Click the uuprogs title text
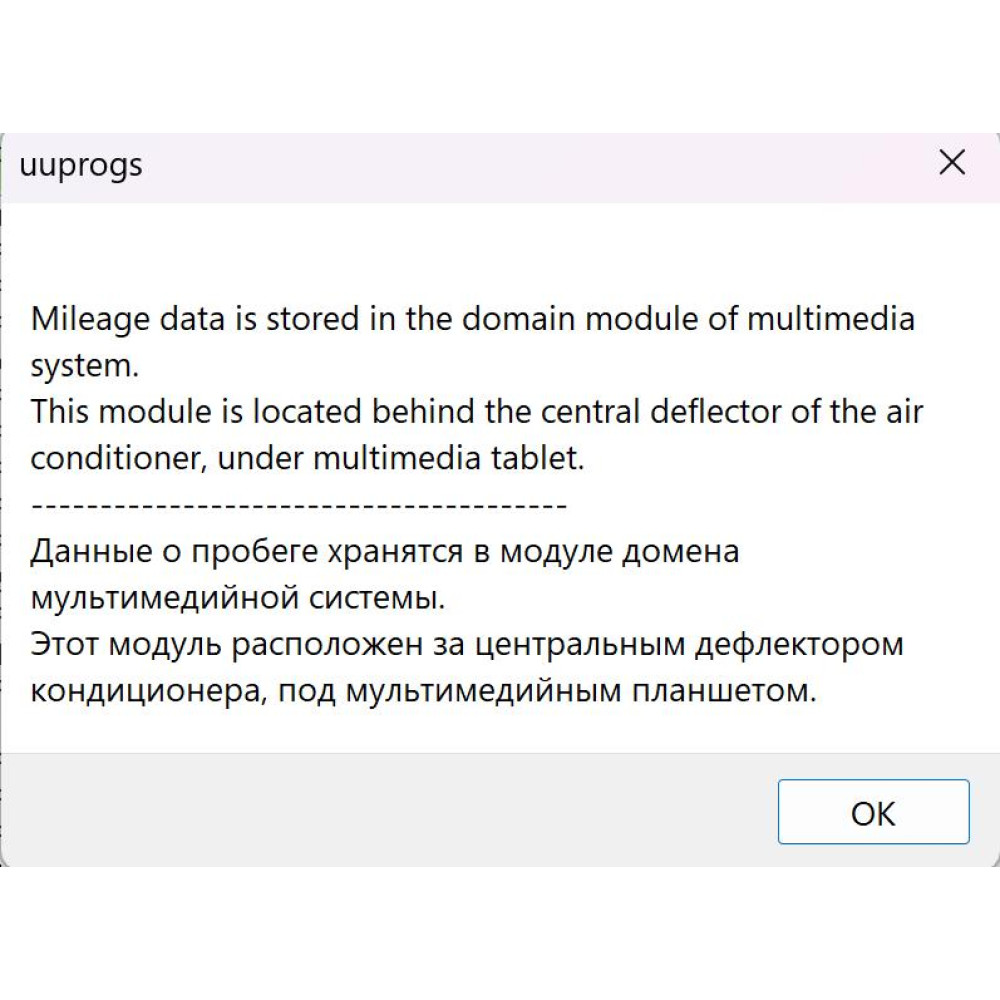The image size is (1000, 1000). point(81,166)
